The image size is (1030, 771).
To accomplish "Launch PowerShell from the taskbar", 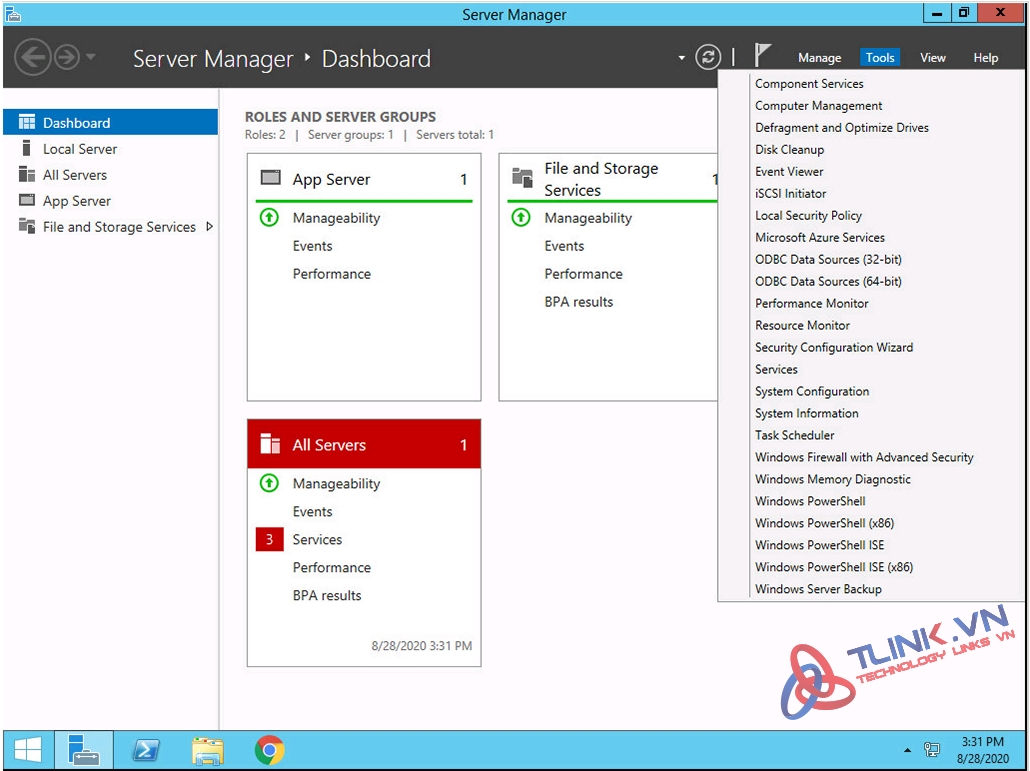I will point(145,750).
